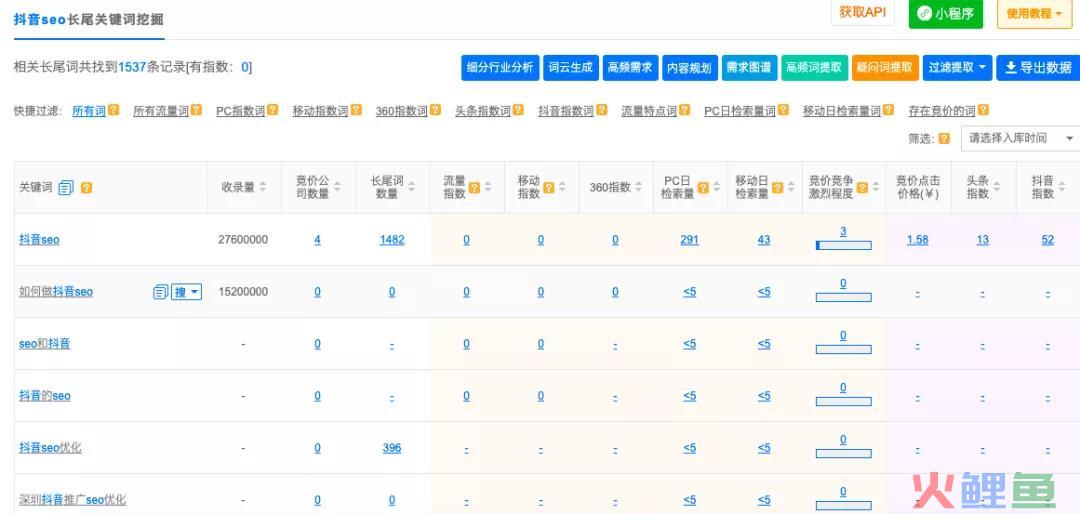Sort by 长尾词数量 column arrows

tap(411, 187)
